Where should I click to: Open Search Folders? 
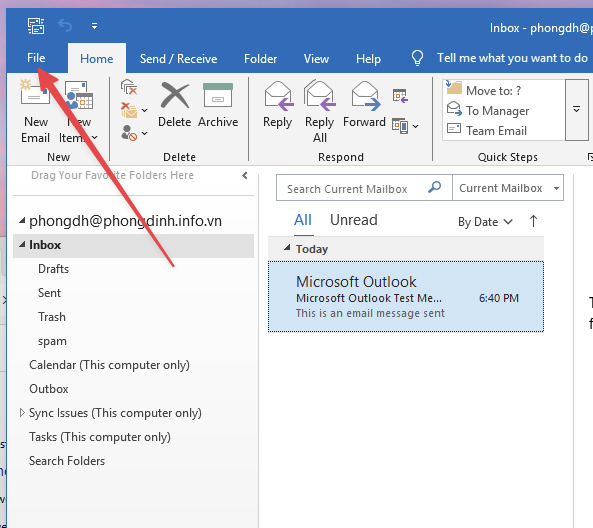click(67, 461)
